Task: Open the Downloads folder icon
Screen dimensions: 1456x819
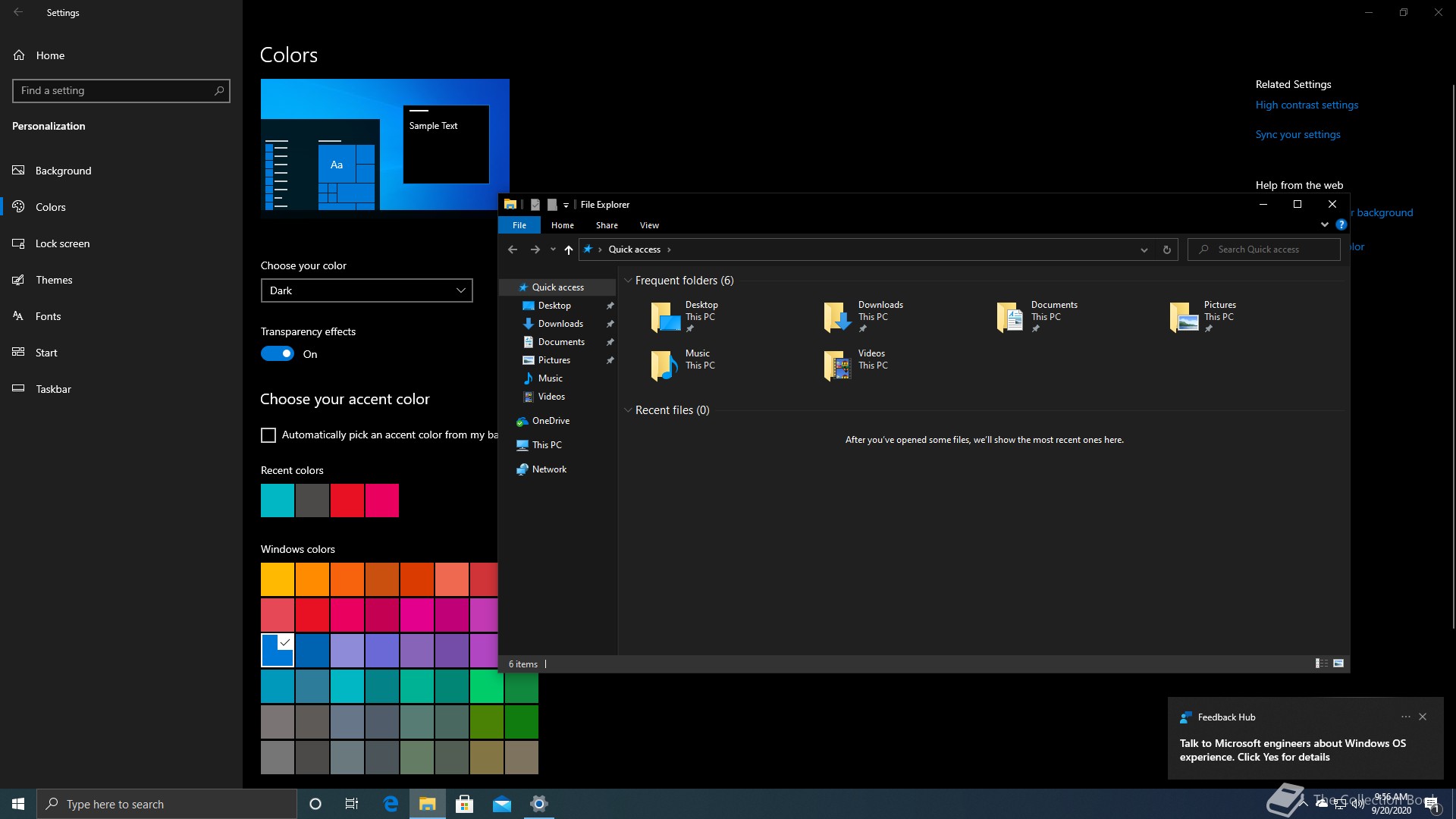Action: (837, 317)
